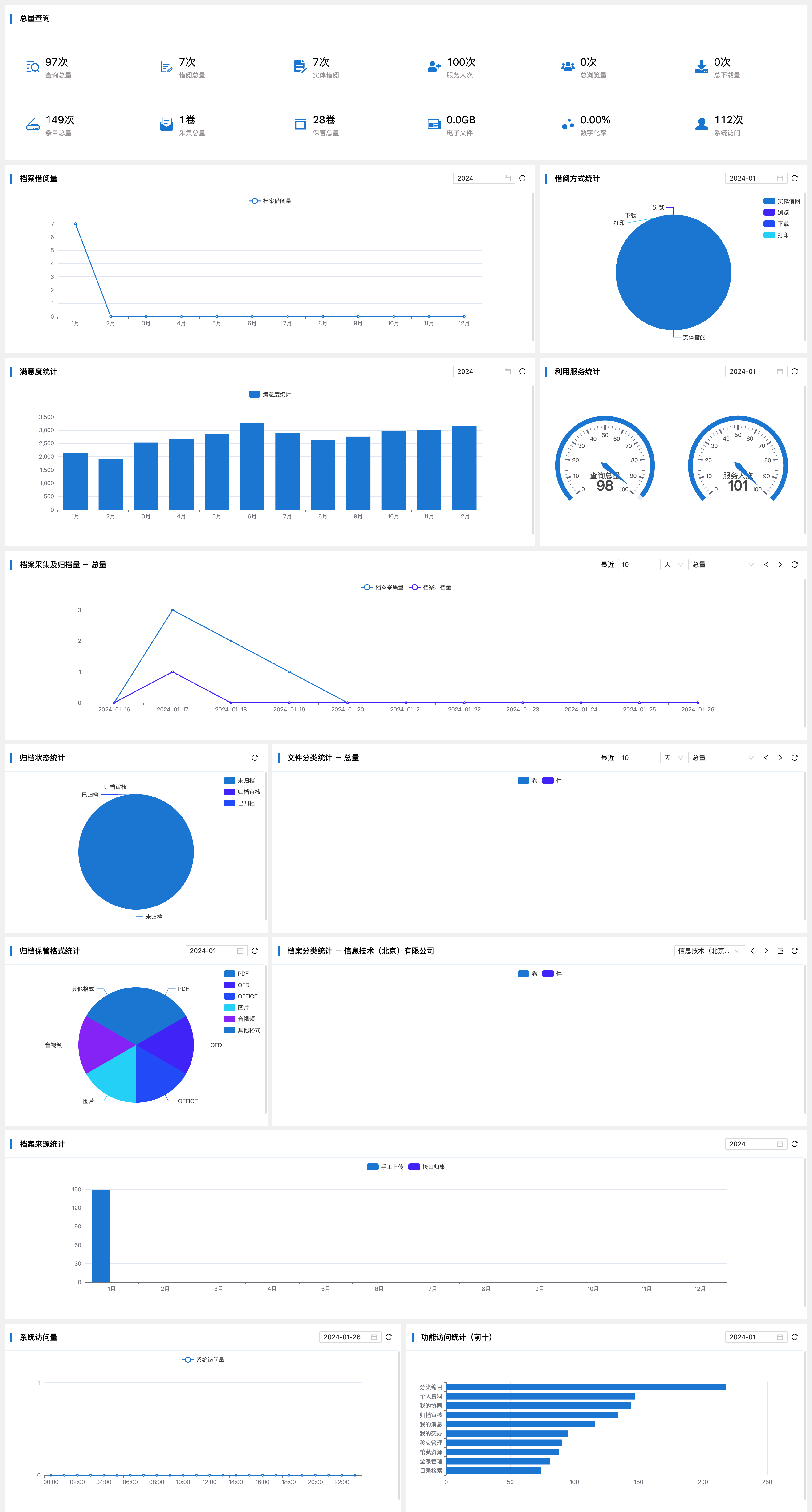Open the 2024-01 month picker for 借阅方式统计
This screenshot has height=1512, width=812.
(756, 179)
